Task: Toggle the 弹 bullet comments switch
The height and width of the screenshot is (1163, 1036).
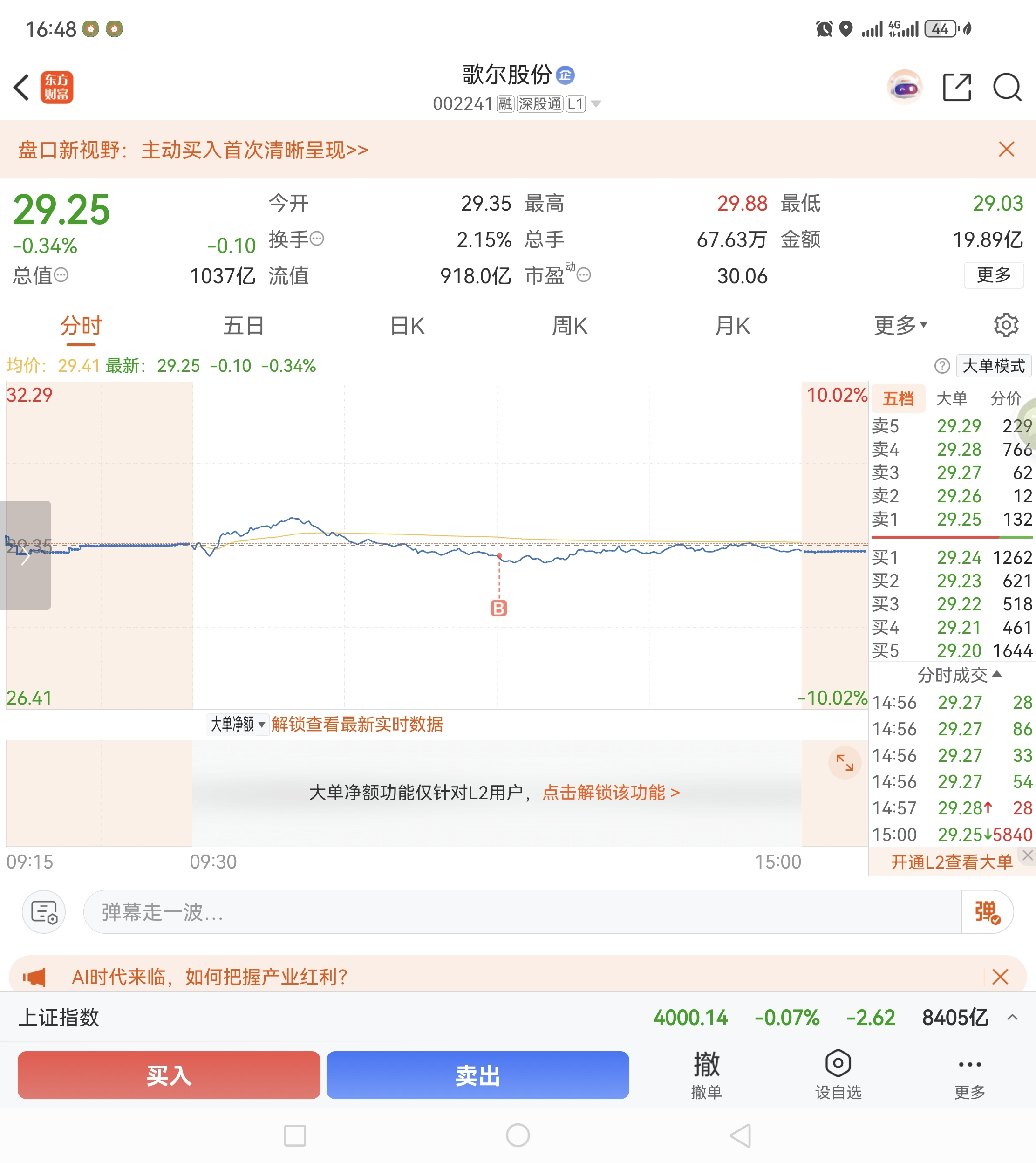Action: (x=987, y=911)
